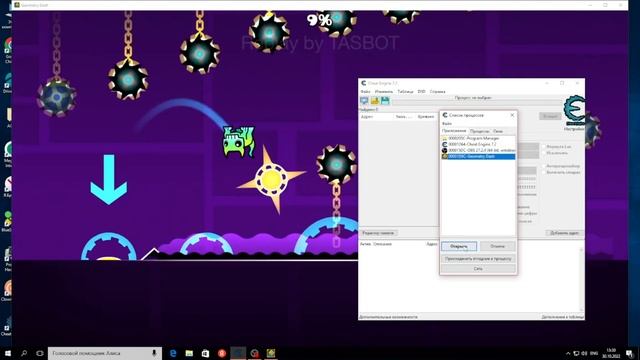Click Дополнение к таблице in status bar
Viewport: 640px width, 360px height.
562,317
